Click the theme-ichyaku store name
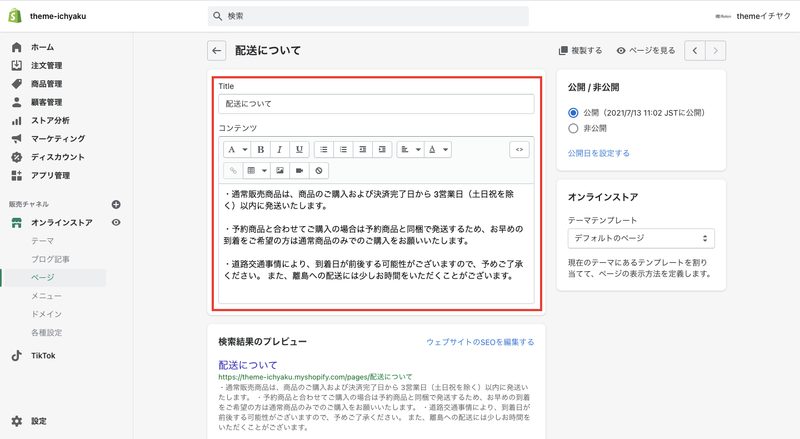 tap(58, 16)
